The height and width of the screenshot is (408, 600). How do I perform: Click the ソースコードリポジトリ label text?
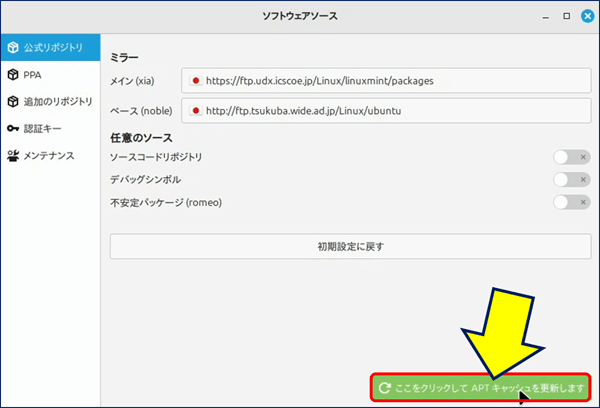[x=156, y=157]
